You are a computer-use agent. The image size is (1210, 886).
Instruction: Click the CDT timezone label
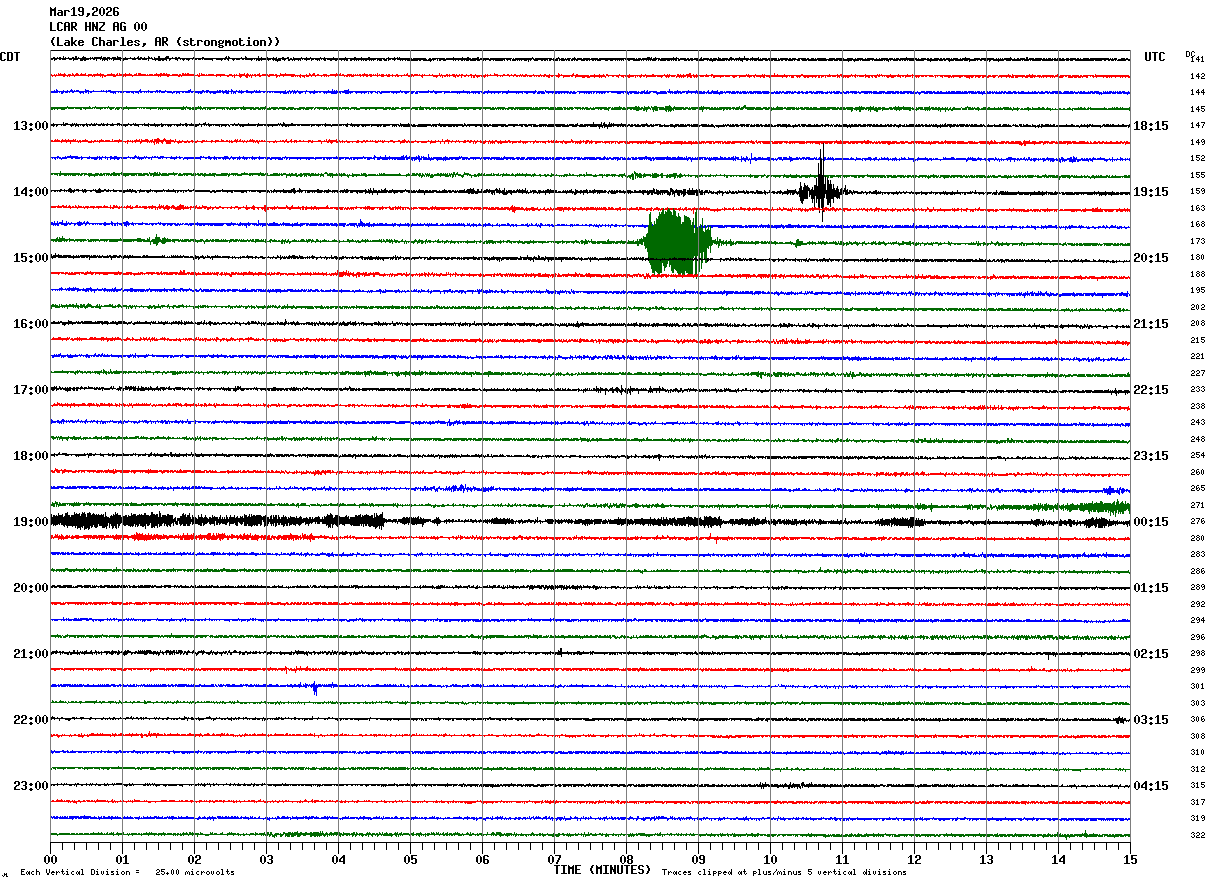click(10, 57)
